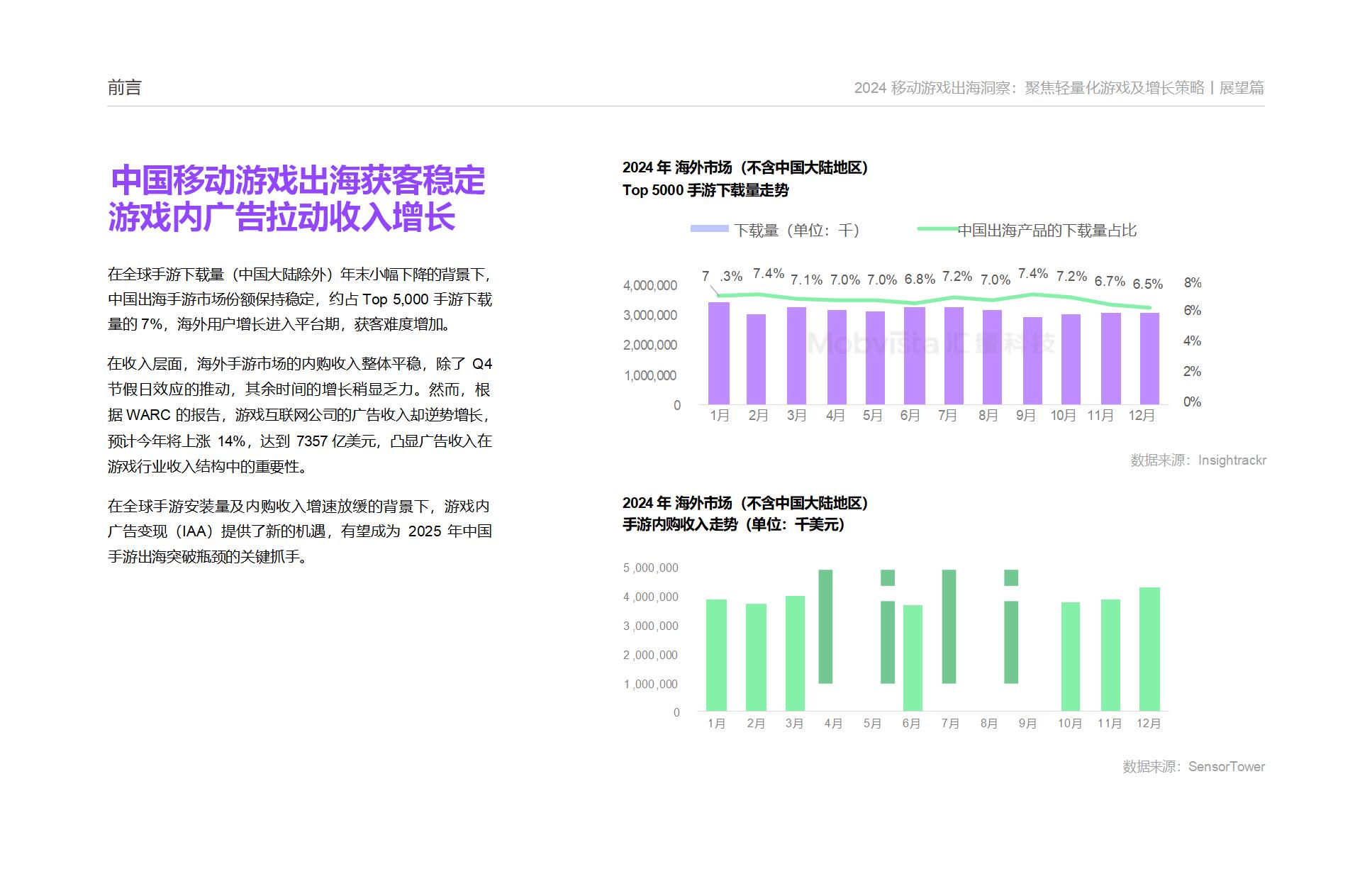
Task: Click the purple September download bar
Action: pyautogui.click(x=1032, y=360)
